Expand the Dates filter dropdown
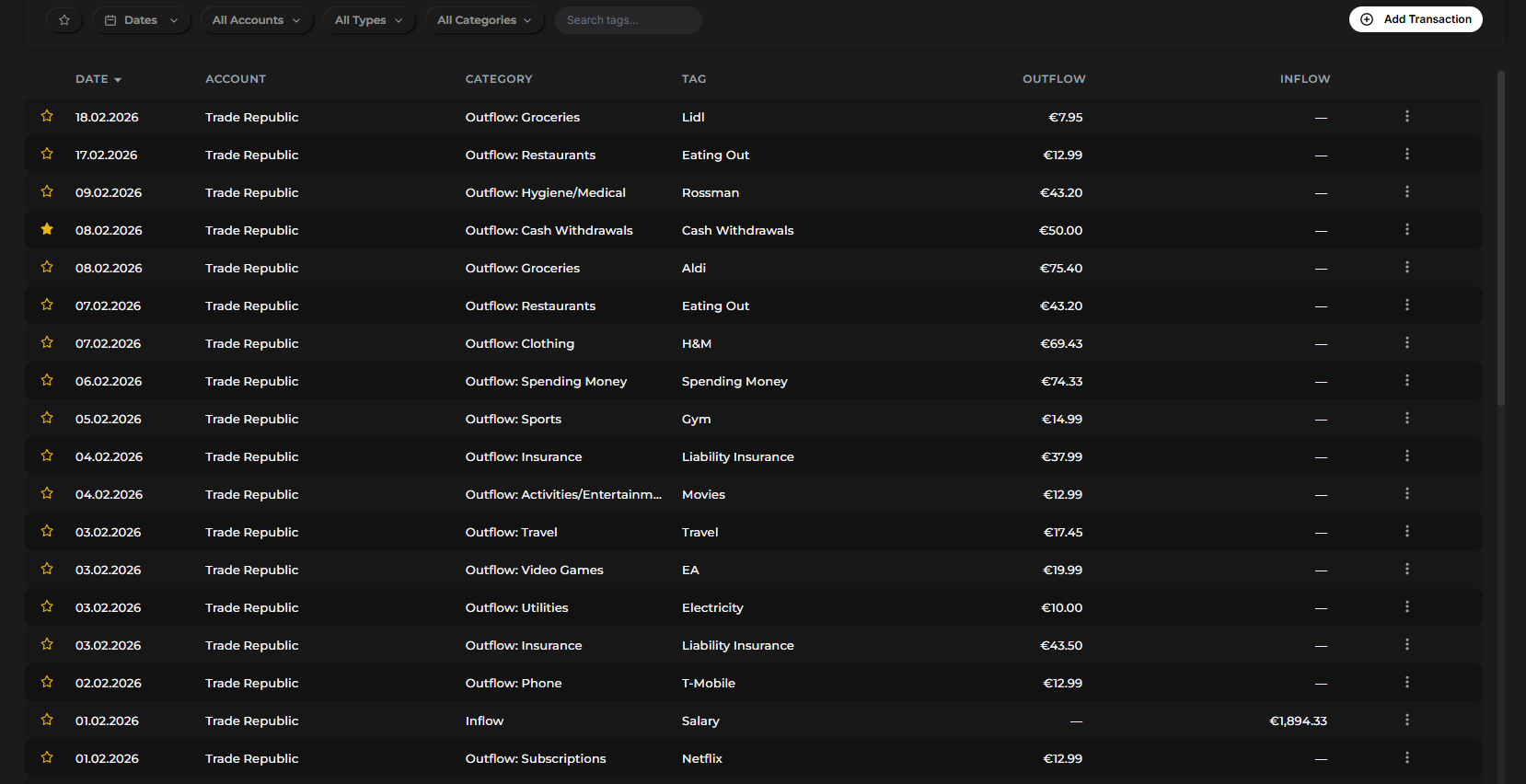 pyautogui.click(x=141, y=20)
